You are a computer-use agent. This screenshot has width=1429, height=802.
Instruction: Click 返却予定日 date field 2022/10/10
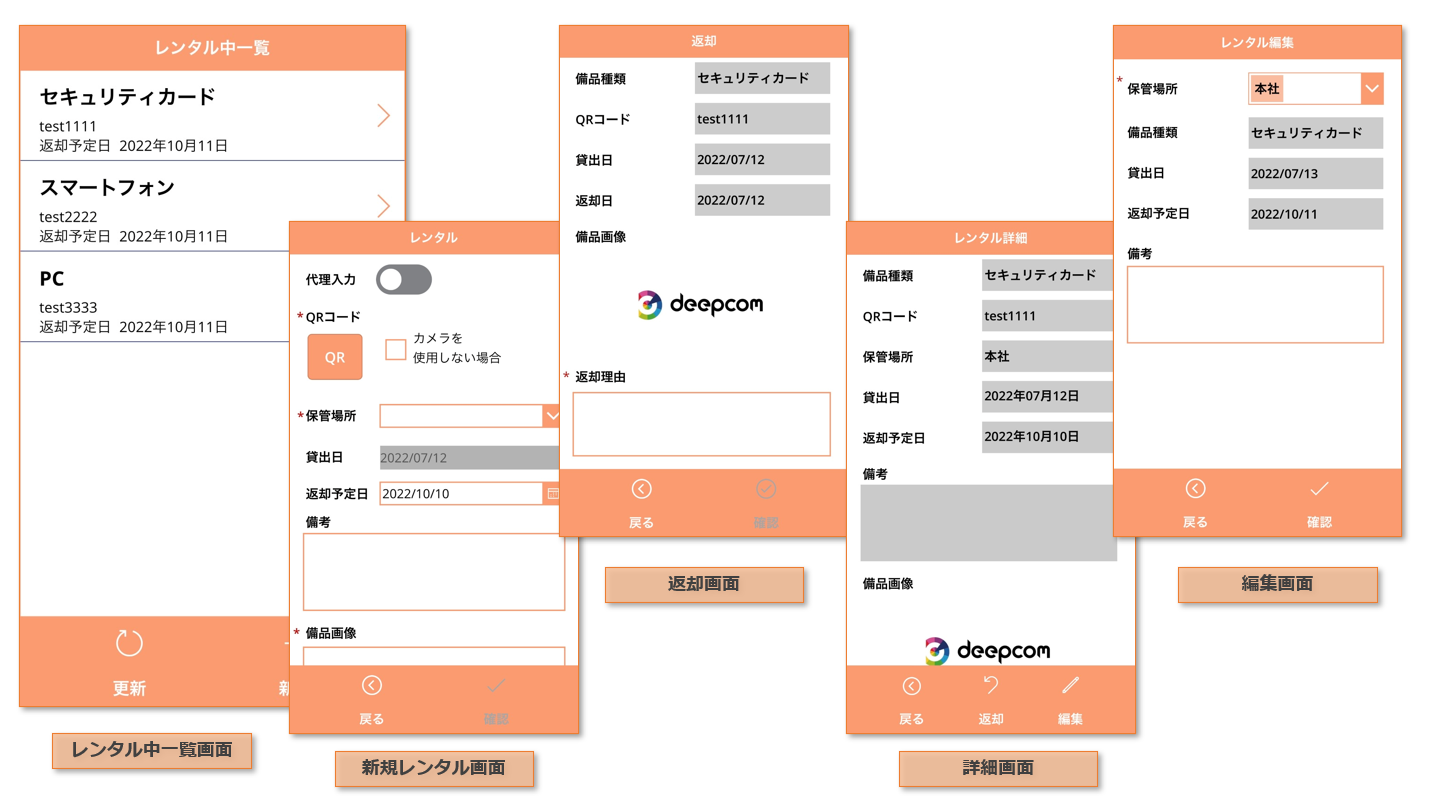[460, 493]
